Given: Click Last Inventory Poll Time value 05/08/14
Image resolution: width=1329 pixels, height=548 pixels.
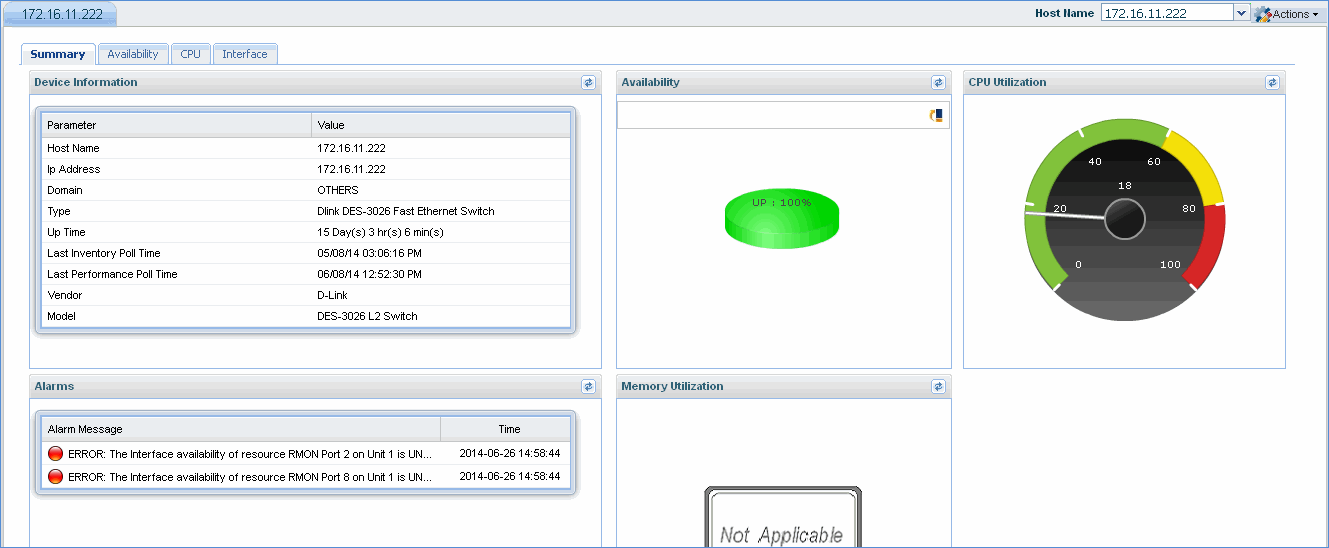Looking at the screenshot, I should (370, 253).
